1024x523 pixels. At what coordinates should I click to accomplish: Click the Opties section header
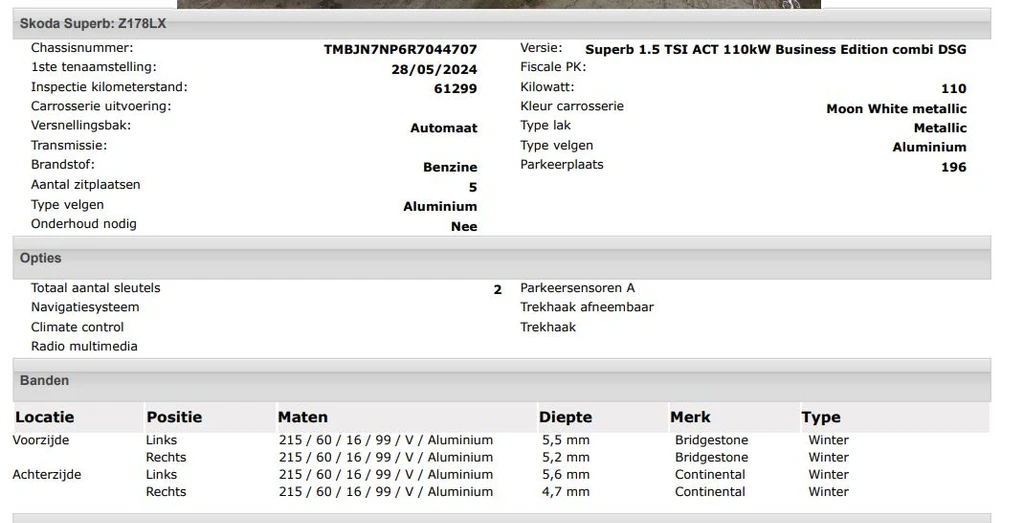click(502, 258)
